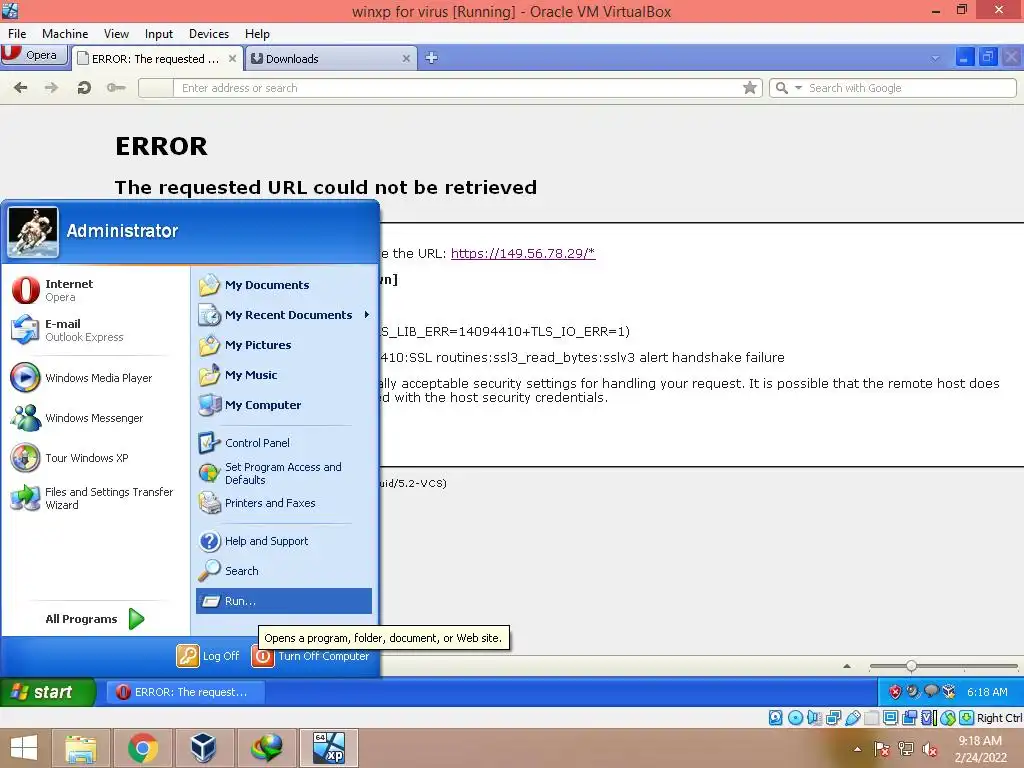Screen dimensions: 1024x768
Task: Click VirtualBox audio indicator
Action: pos(814,718)
